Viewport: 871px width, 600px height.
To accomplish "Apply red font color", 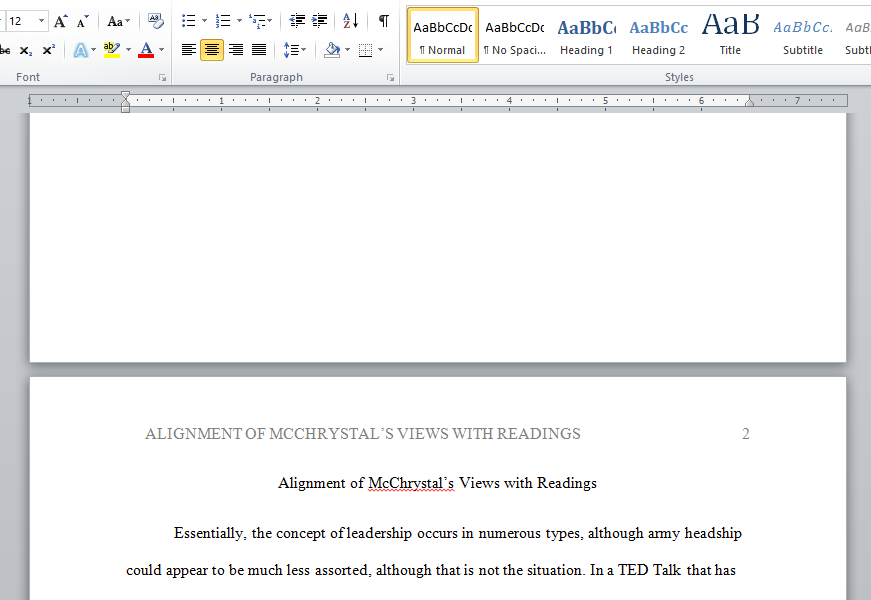I will pyautogui.click(x=146, y=50).
